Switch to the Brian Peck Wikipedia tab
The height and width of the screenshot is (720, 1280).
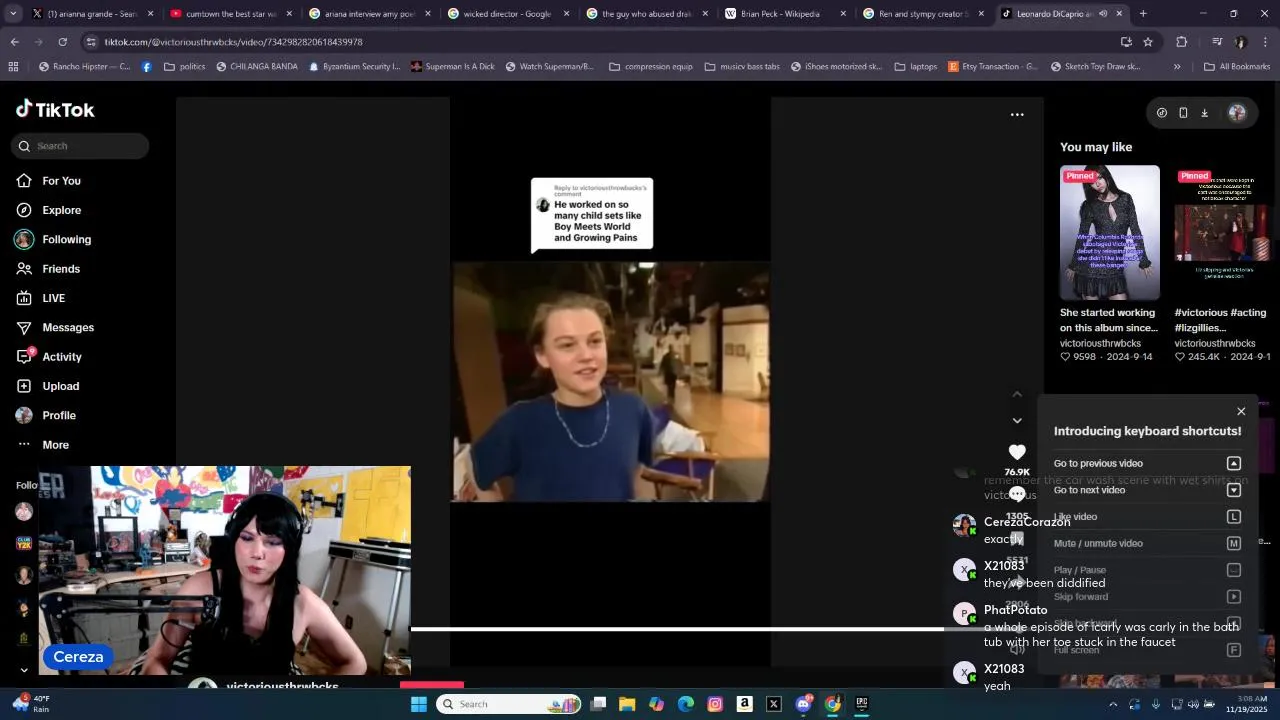(785, 14)
